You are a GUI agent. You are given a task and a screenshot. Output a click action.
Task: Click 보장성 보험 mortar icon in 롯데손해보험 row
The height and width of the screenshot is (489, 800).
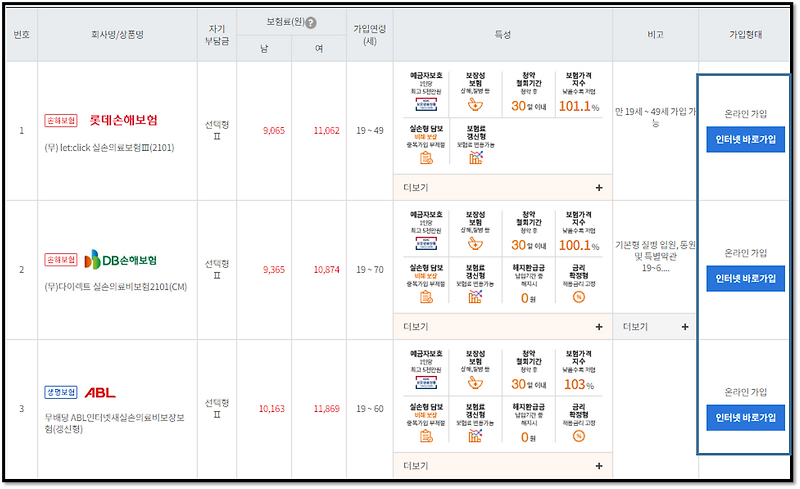[x=475, y=105]
